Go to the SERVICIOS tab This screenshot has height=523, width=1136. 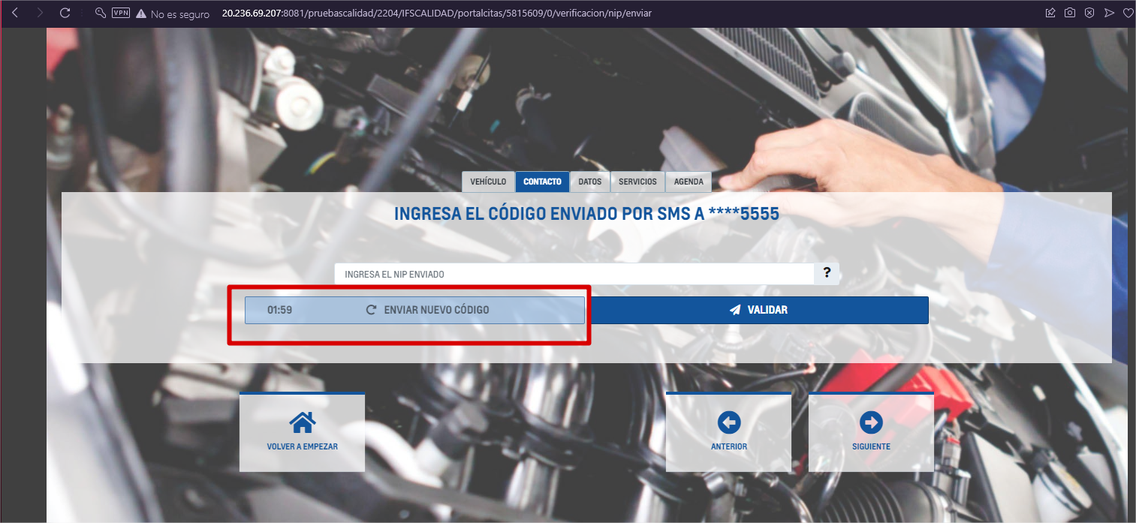(638, 182)
